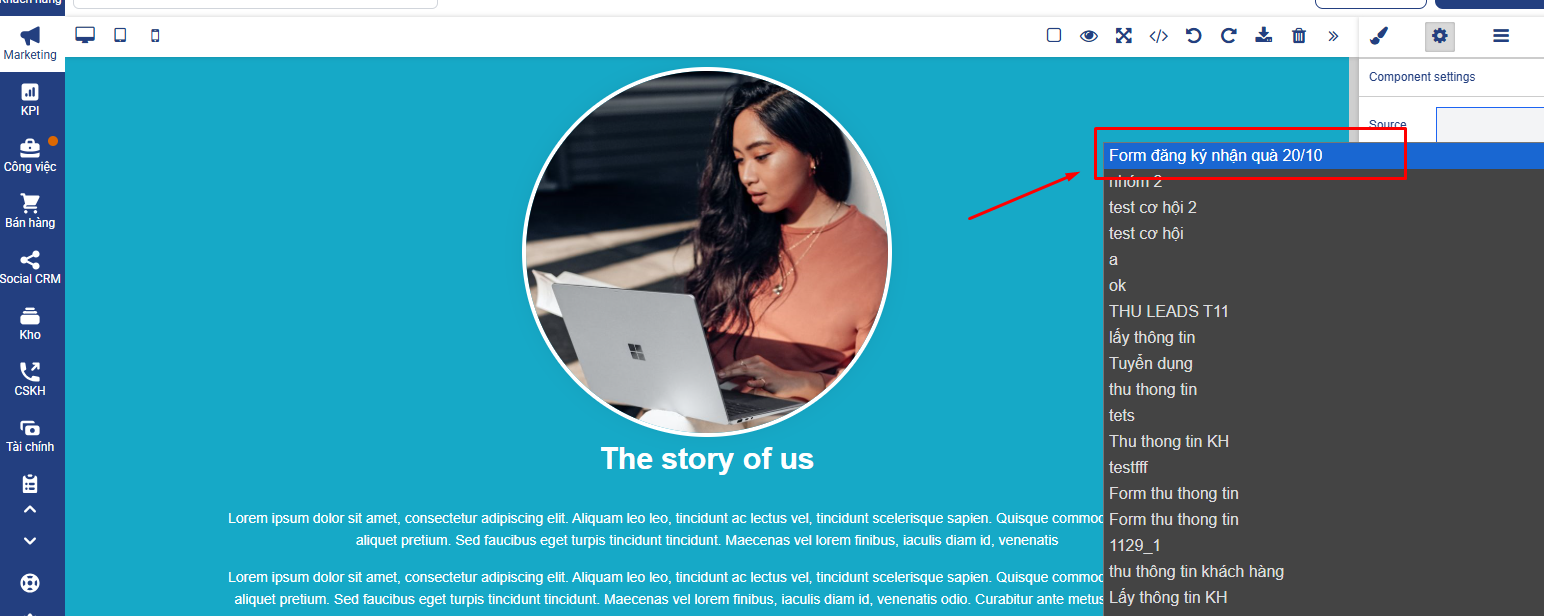This screenshot has width=1544, height=616.
Task: Open component settings gear tab
Action: click(x=1439, y=36)
